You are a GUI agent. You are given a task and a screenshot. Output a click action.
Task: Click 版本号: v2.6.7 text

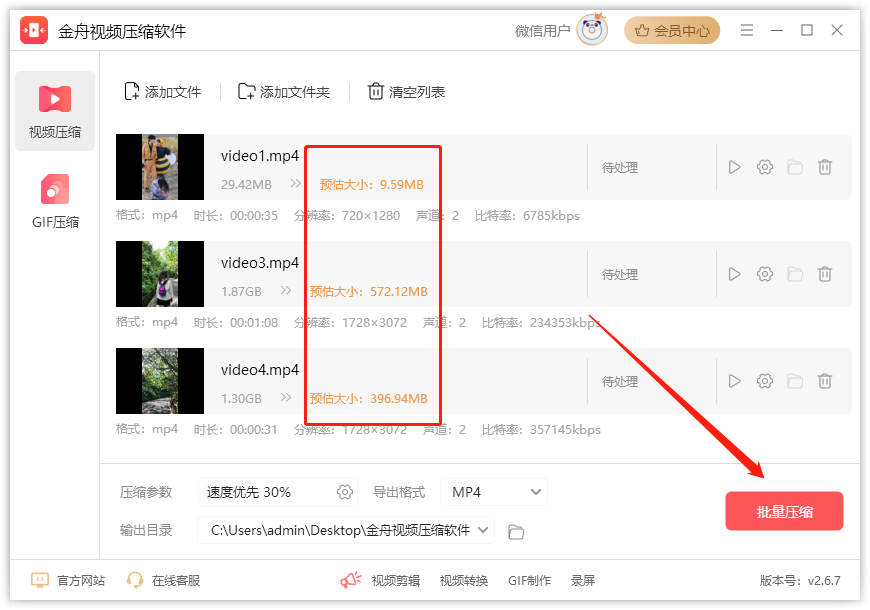click(x=800, y=581)
